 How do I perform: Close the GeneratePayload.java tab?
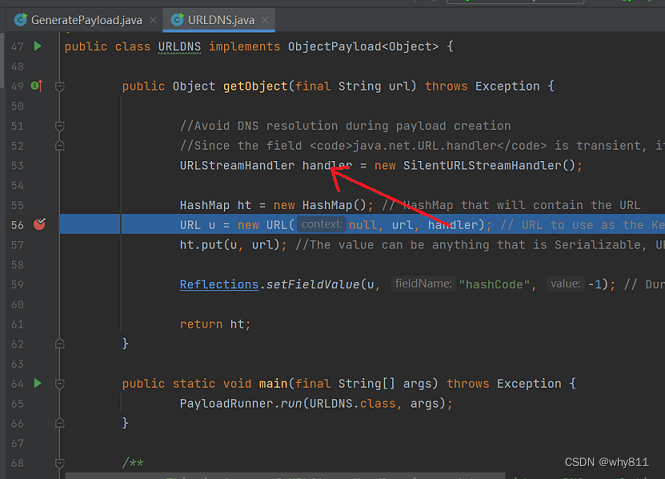pos(153,20)
